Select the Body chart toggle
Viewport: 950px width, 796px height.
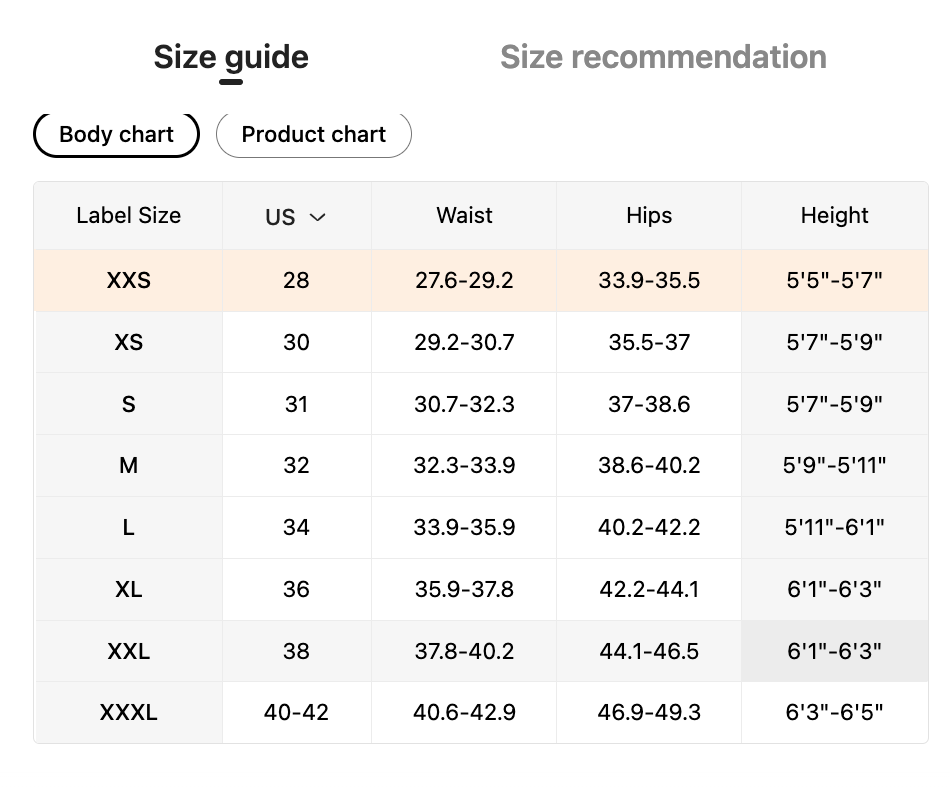(117, 135)
